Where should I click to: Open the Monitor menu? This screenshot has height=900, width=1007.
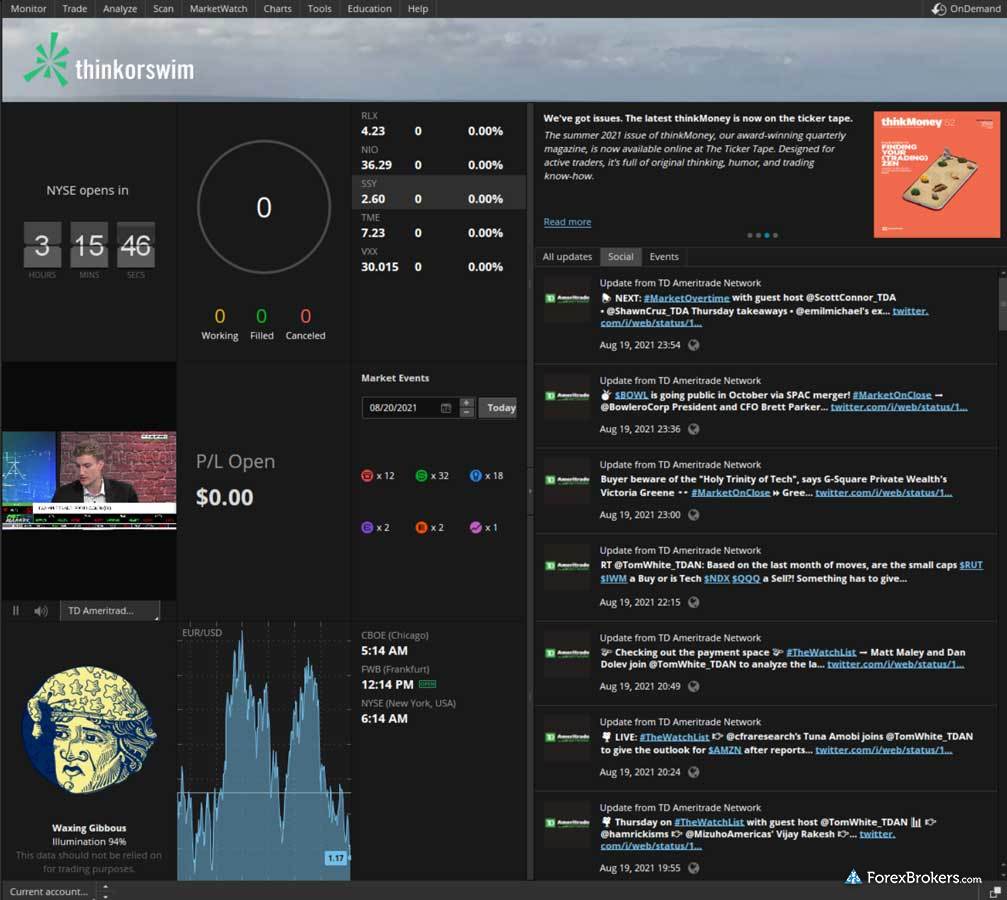click(28, 8)
